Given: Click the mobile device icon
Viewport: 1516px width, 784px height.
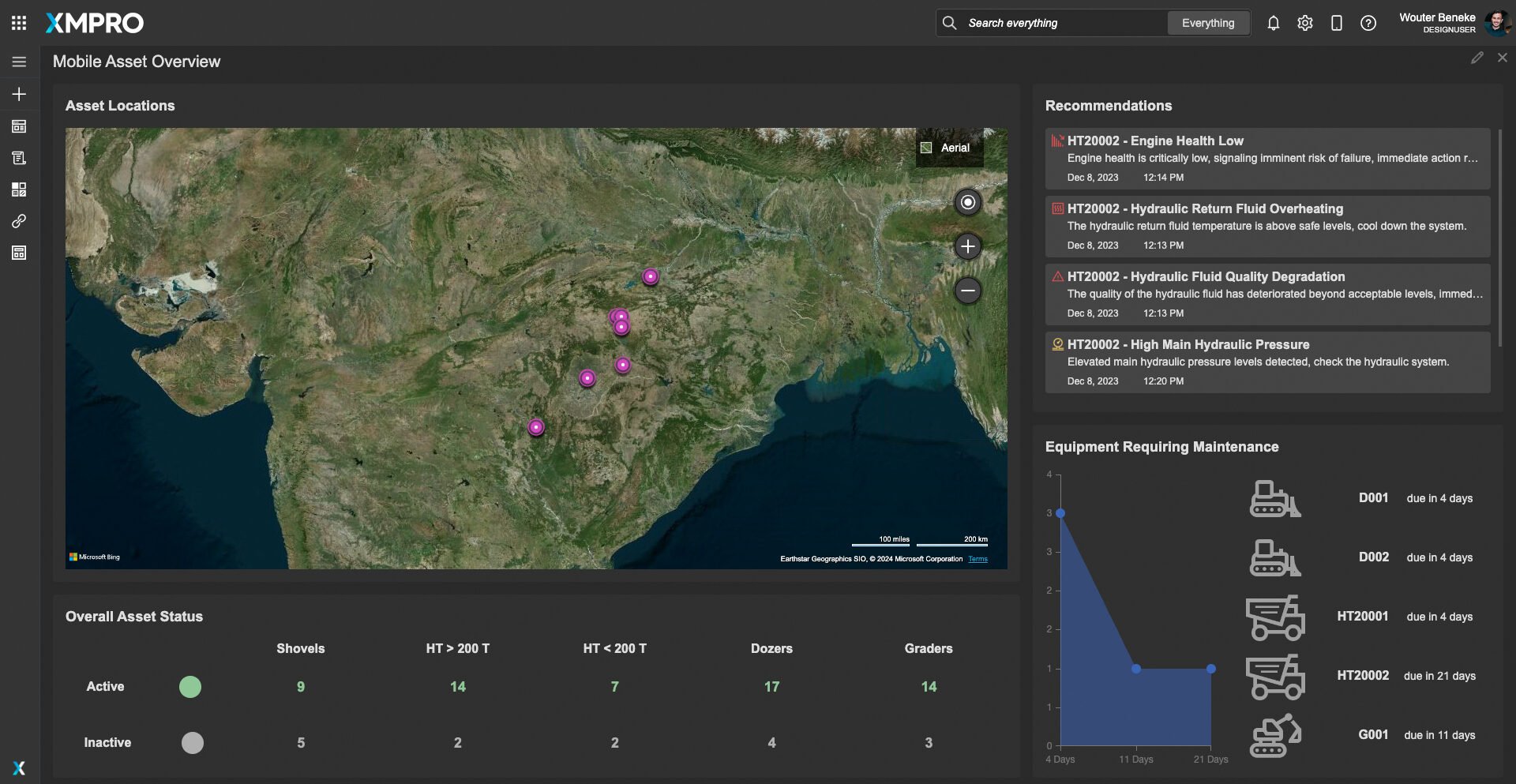Looking at the screenshot, I should tap(1336, 23).
